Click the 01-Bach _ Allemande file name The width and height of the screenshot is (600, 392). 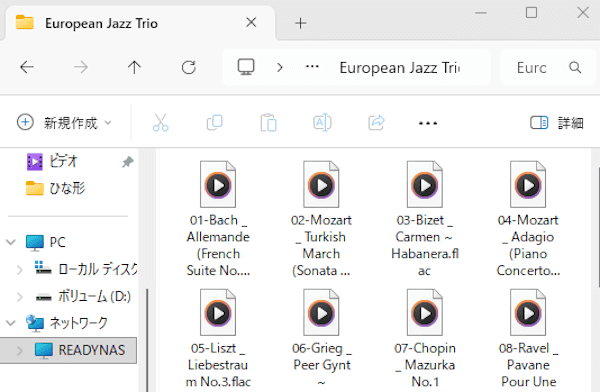218,245
